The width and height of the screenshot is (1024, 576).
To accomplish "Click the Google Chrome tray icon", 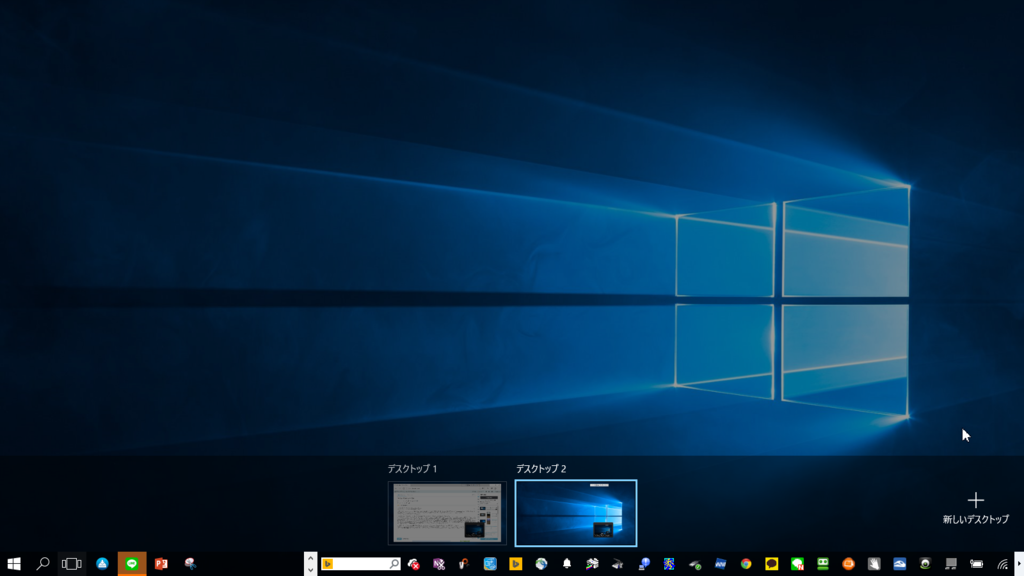I will [x=746, y=564].
